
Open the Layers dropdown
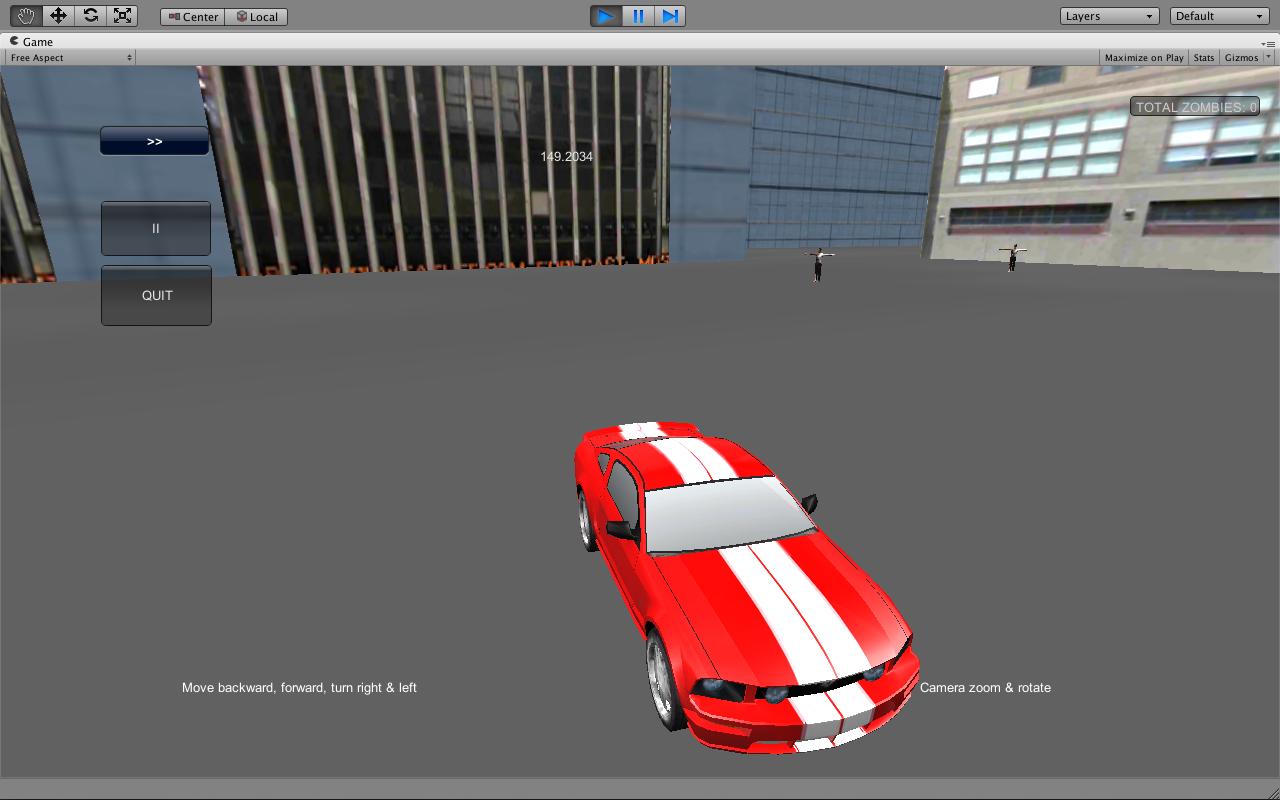coord(1109,16)
